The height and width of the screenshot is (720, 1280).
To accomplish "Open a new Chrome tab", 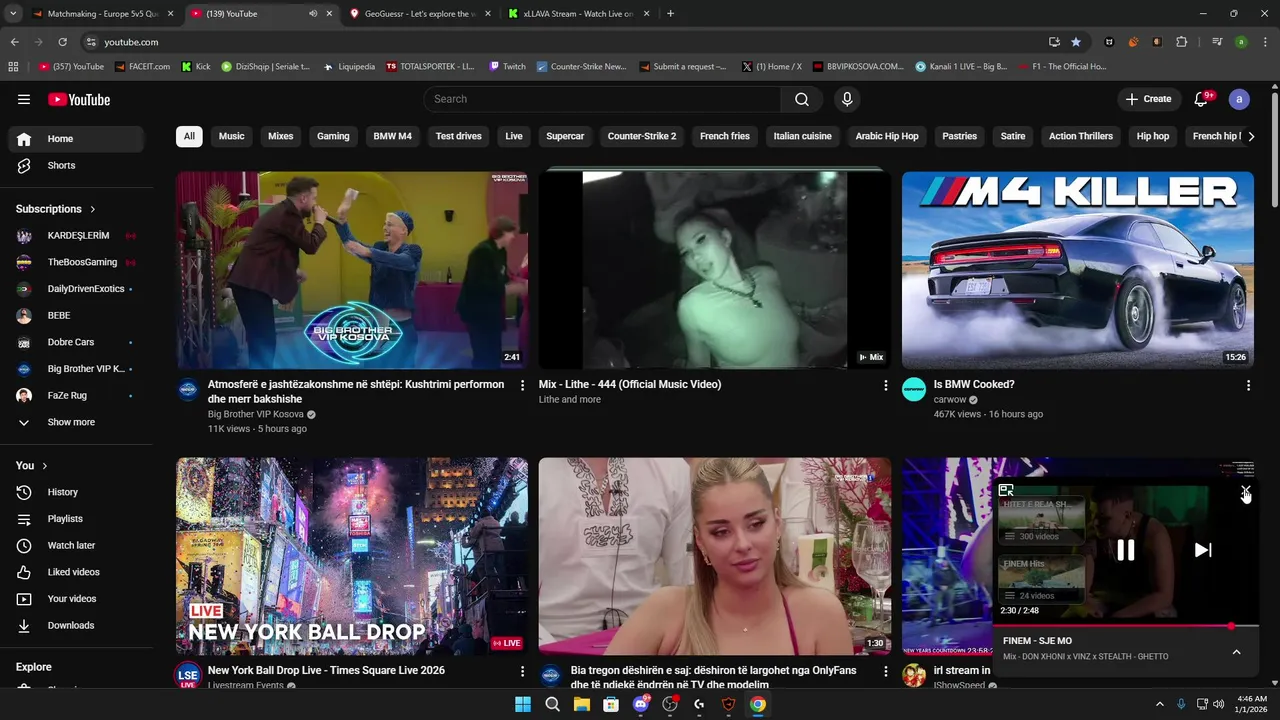I will tap(670, 14).
